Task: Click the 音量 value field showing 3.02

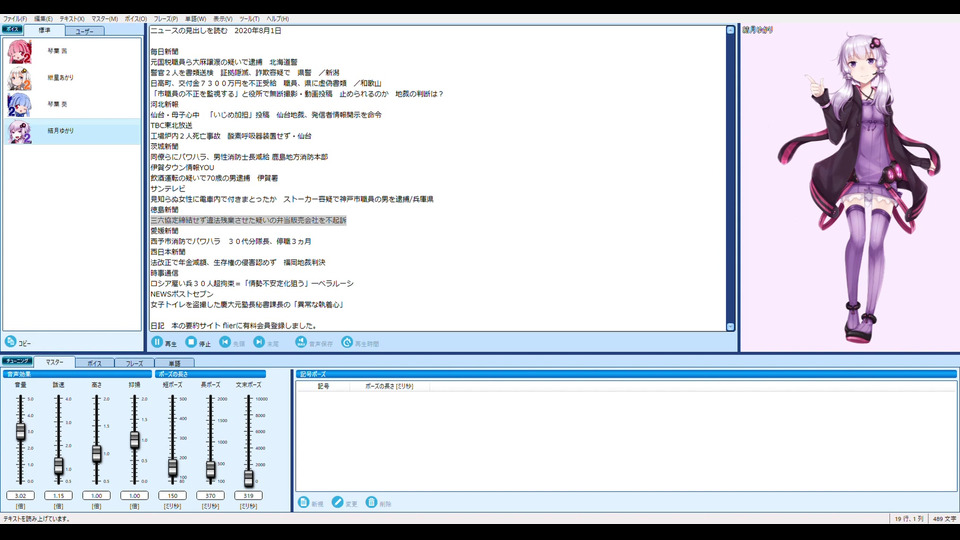Action: click(21, 495)
